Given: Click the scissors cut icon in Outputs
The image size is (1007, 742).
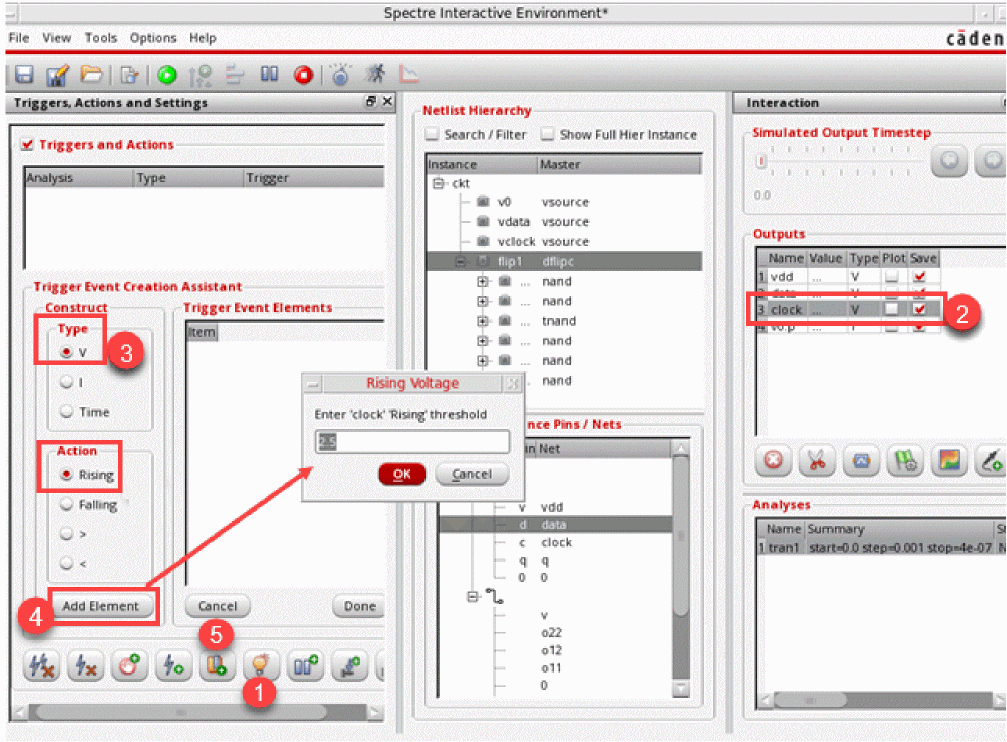Looking at the screenshot, I should 817,460.
